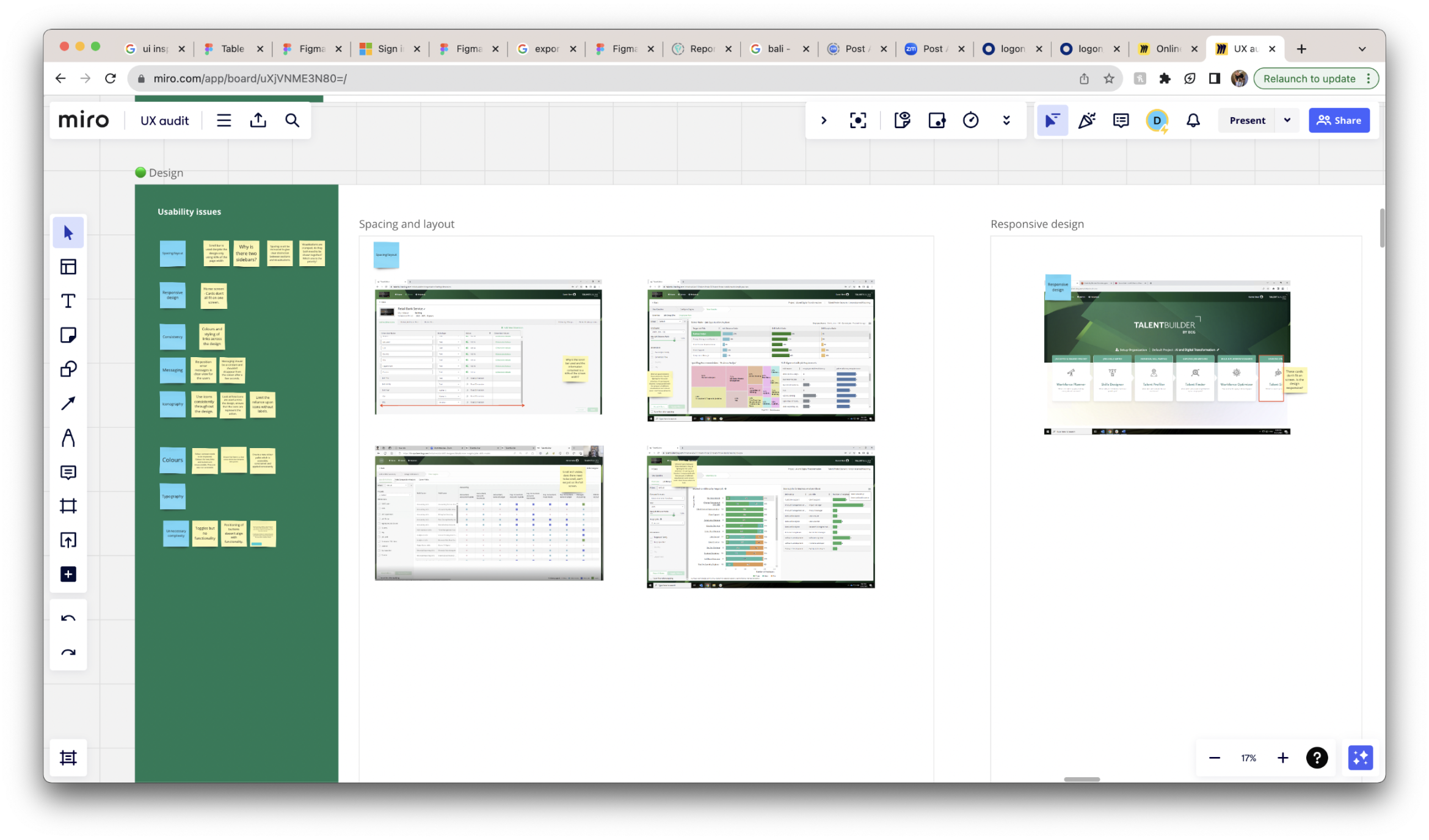Select the text tool
This screenshot has height=840, width=1429.
(x=68, y=301)
